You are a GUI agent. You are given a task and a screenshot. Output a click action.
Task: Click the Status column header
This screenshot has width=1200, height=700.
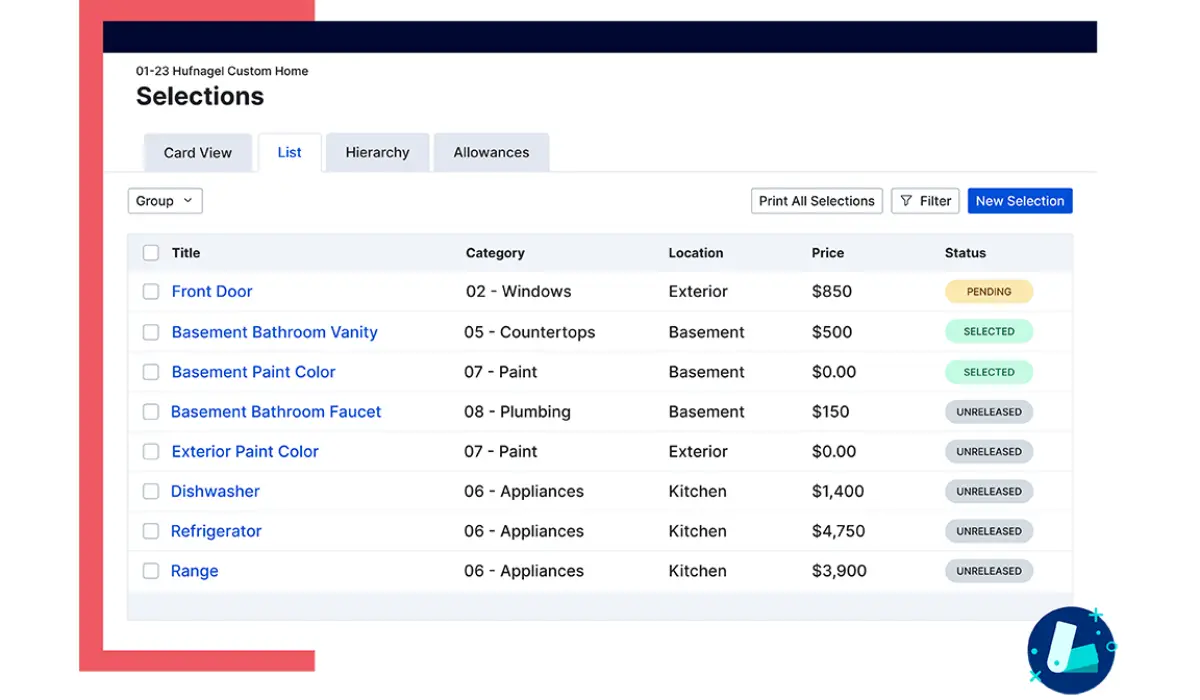coord(965,253)
